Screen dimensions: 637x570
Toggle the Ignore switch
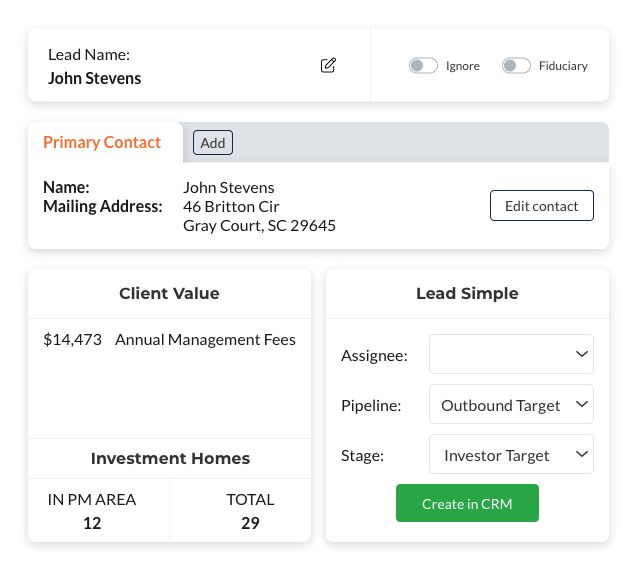(423, 66)
